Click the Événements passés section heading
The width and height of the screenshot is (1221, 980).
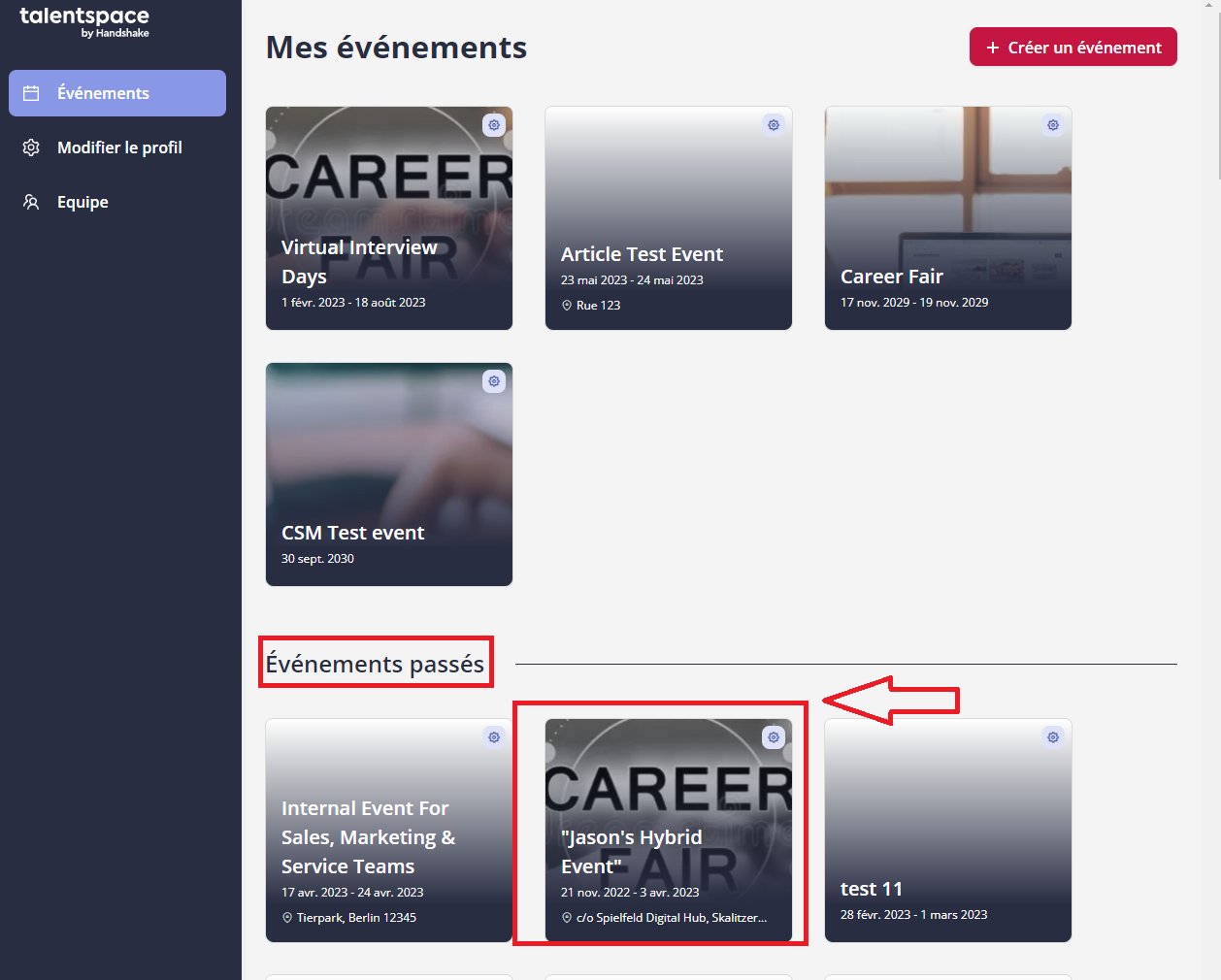pos(375,664)
